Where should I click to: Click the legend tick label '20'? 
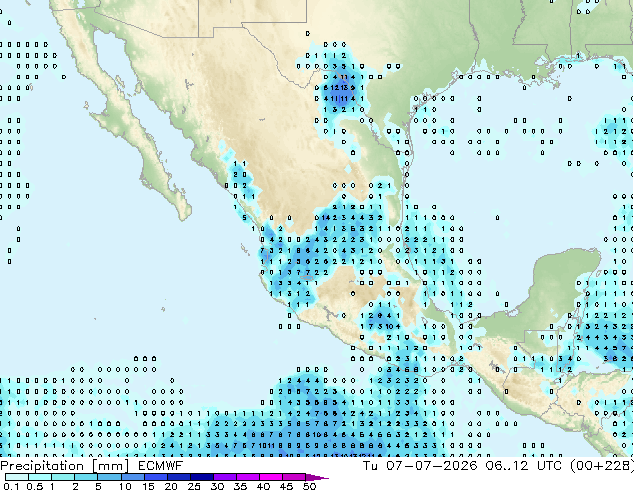tap(171, 486)
